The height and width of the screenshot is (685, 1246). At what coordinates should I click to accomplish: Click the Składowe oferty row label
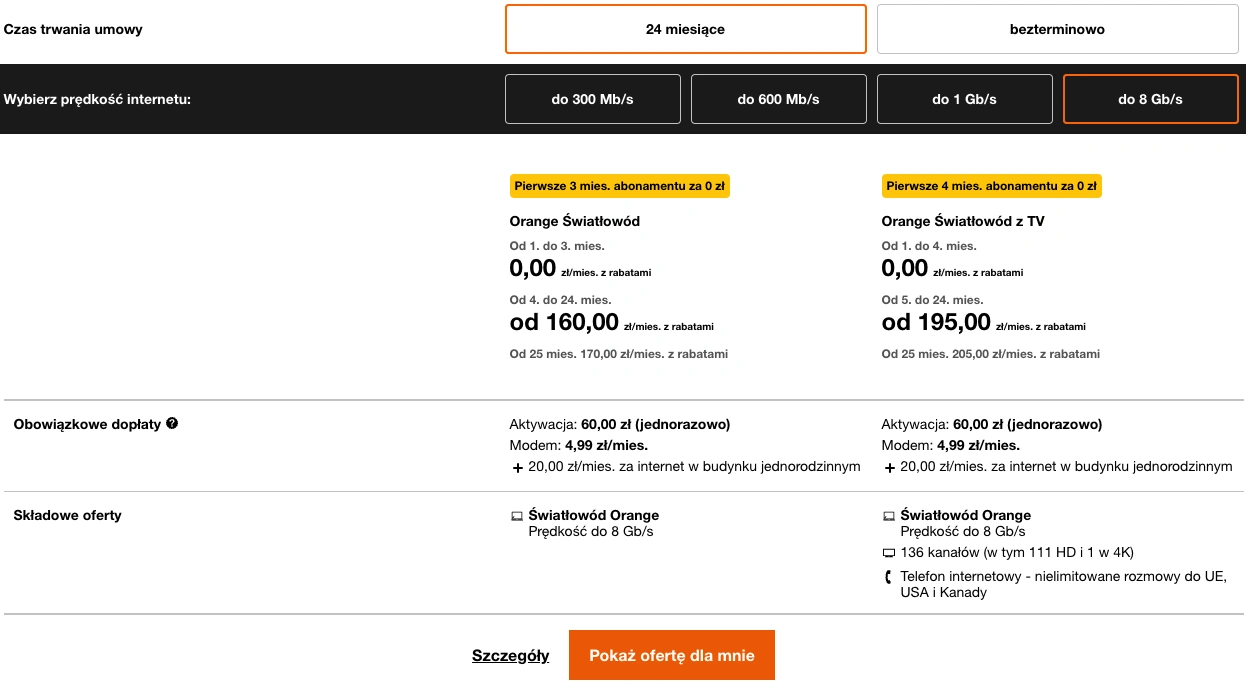coord(68,516)
